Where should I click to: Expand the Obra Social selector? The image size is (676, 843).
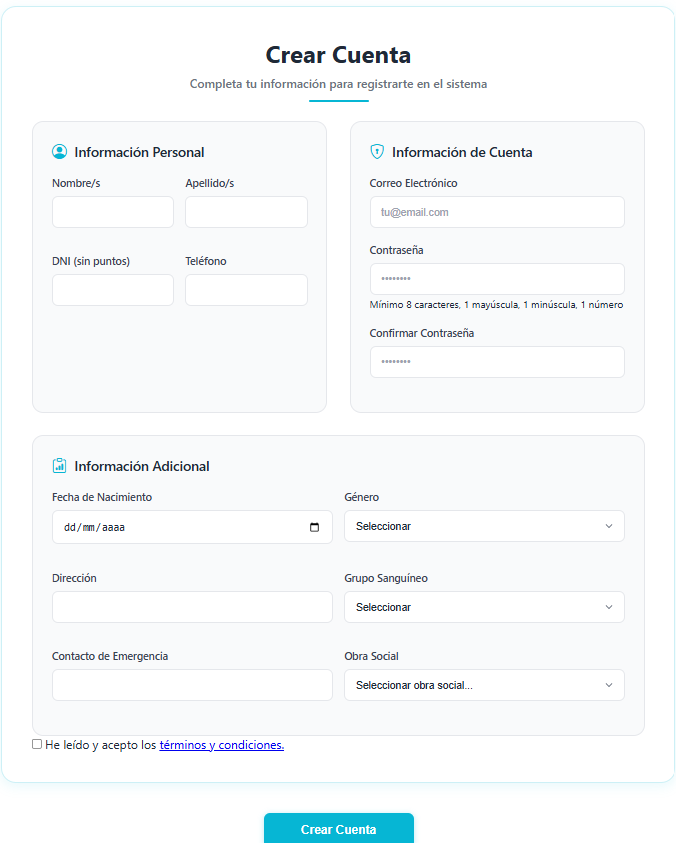484,685
